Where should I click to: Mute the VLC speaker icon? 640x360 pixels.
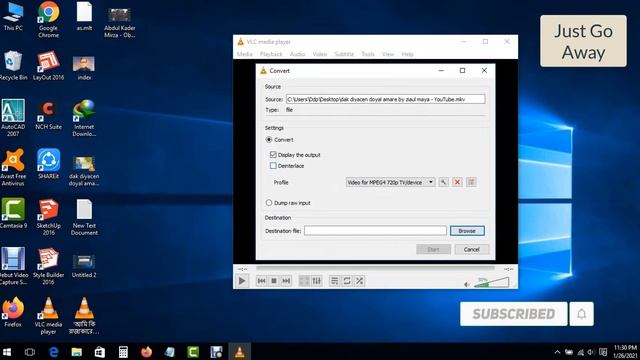pyautogui.click(x=467, y=284)
